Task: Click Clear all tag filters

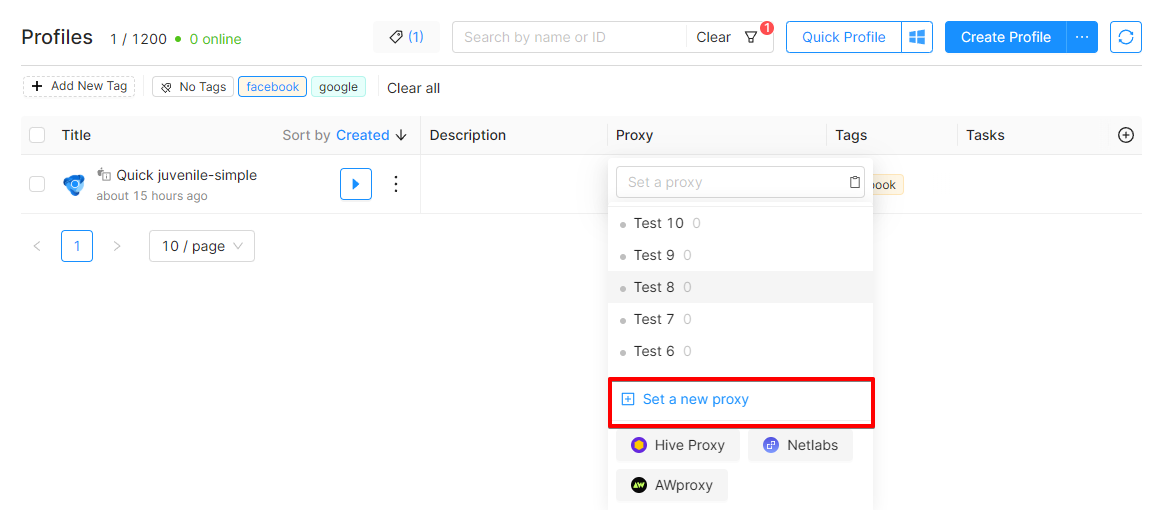Action: pyautogui.click(x=413, y=88)
